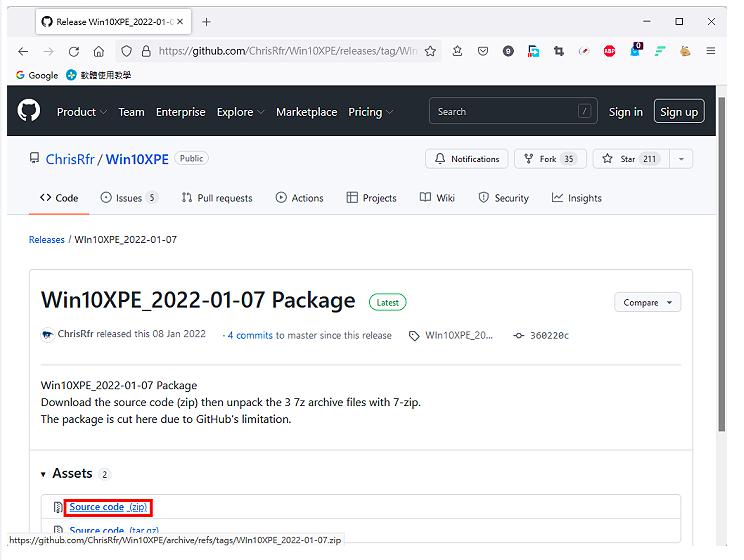744x560 pixels.
Task: Open the Releases breadcrumb link
Action: pyautogui.click(x=47, y=240)
